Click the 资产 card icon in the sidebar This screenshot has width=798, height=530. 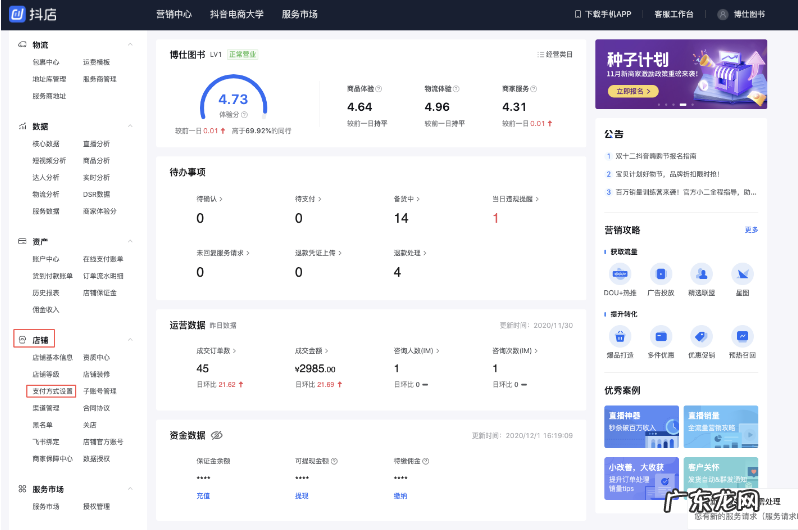coord(22,241)
